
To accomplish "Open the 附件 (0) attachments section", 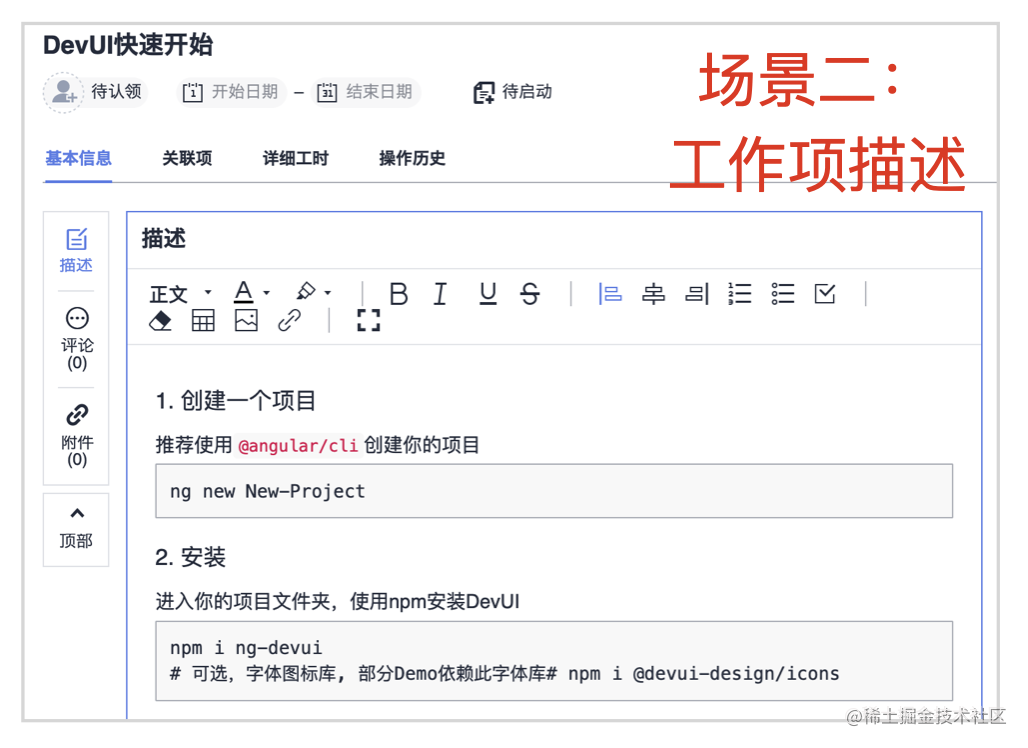I will click(77, 436).
